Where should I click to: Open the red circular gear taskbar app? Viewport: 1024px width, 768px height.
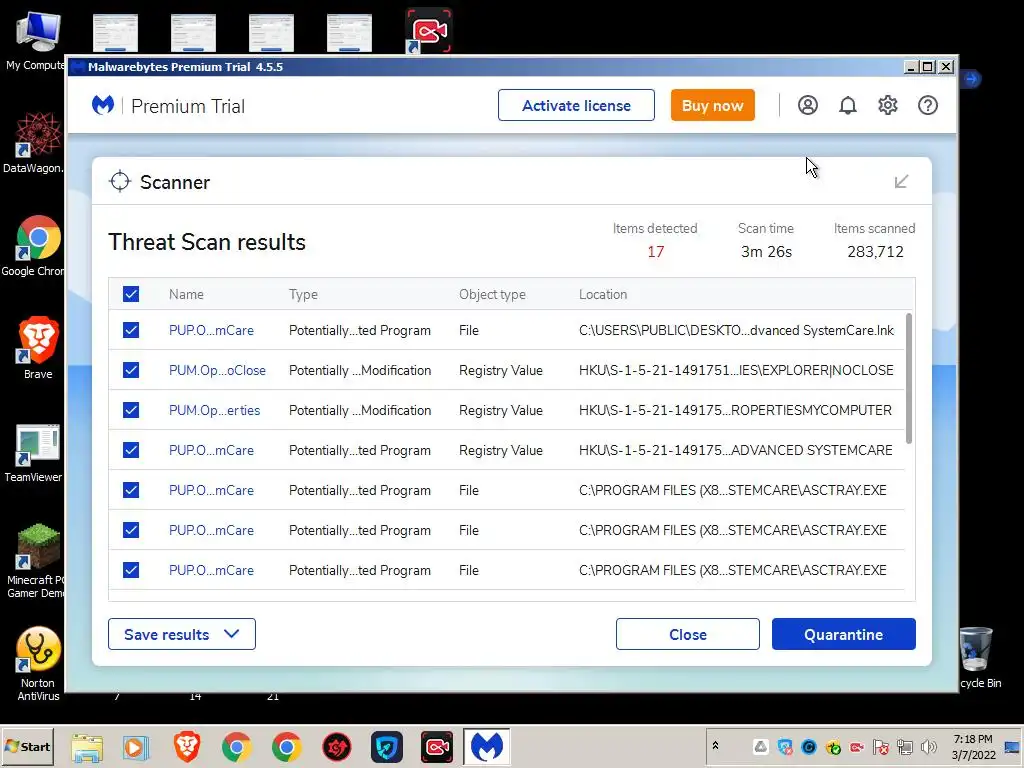coord(336,747)
